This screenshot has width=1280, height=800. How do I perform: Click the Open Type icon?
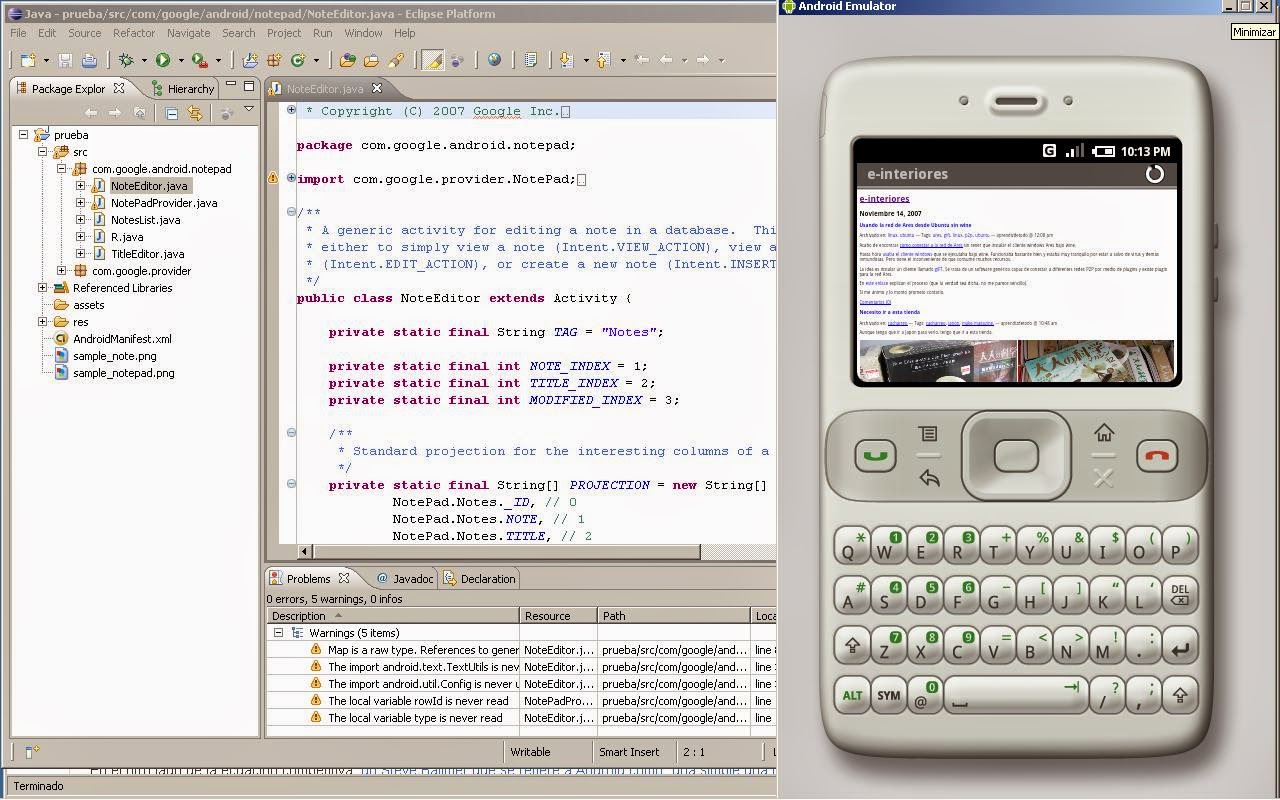(x=347, y=60)
